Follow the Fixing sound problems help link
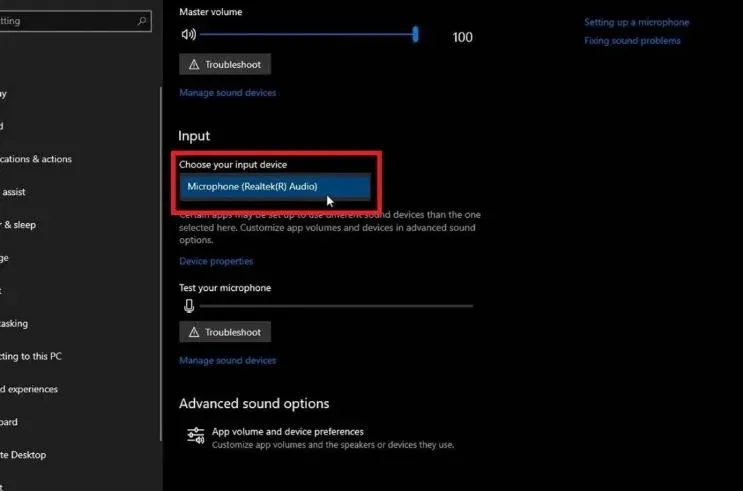Image resolution: width=743 pixels, height=491 pixels. [632, 41]
